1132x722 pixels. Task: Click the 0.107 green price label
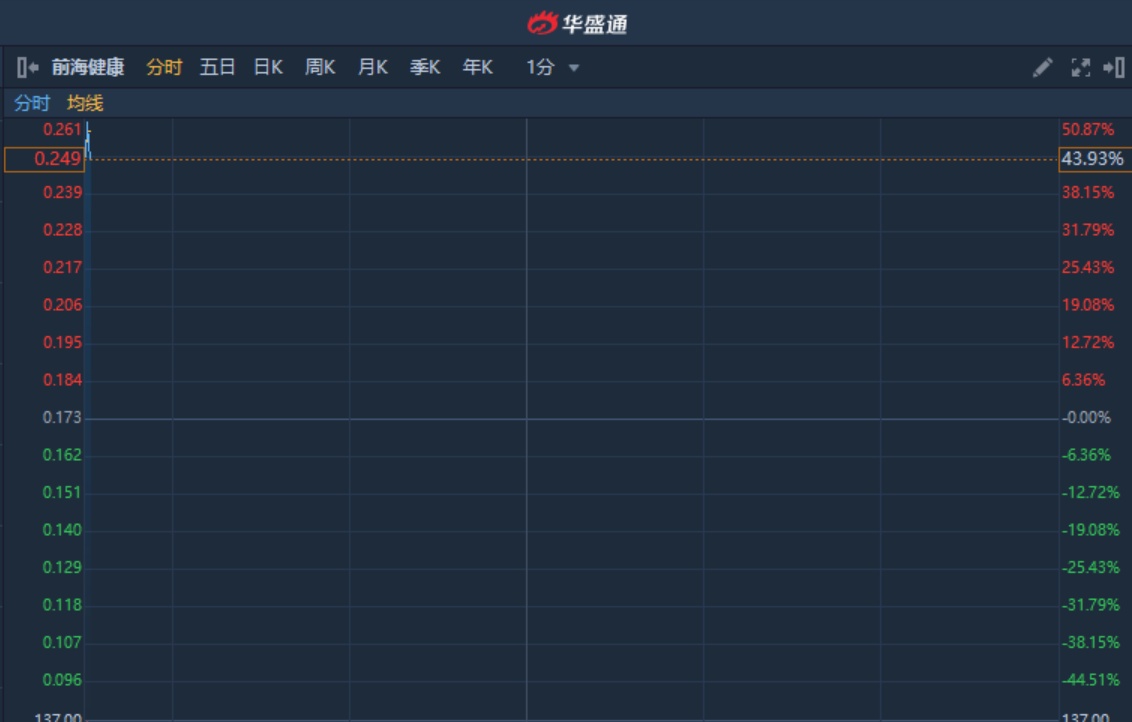62,643
